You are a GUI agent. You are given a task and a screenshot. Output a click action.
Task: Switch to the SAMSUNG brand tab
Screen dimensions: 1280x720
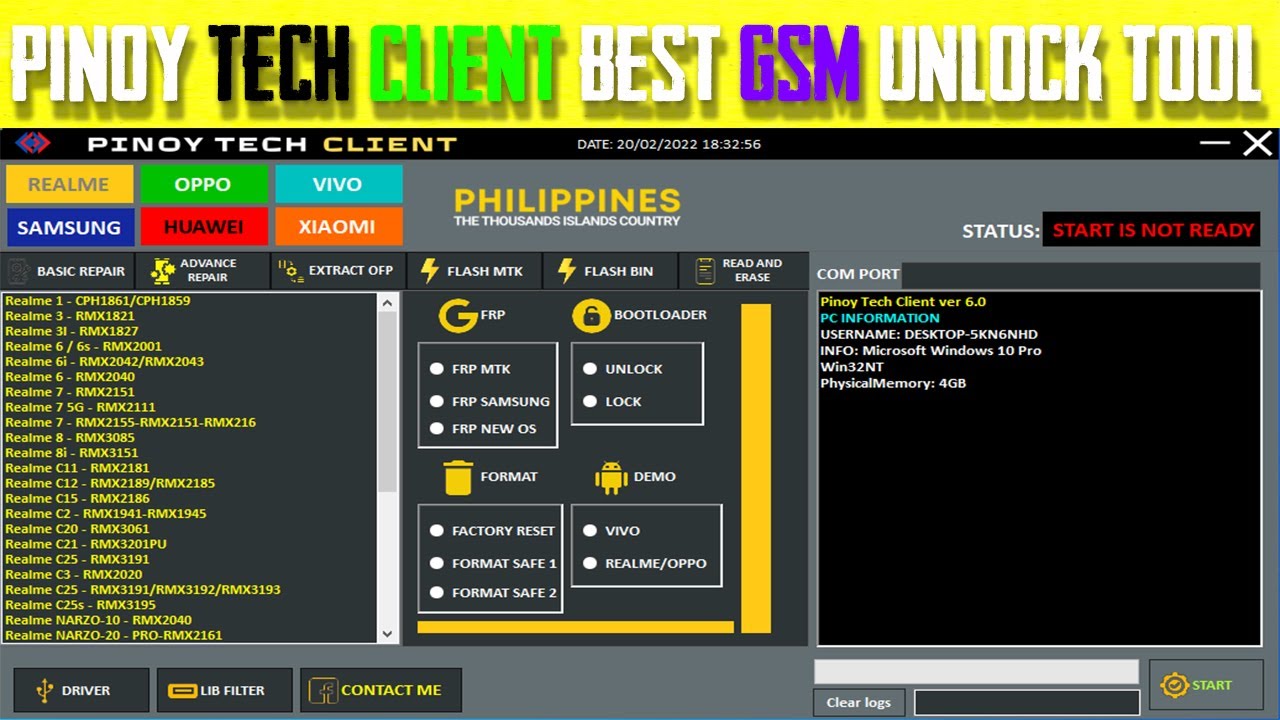coord(69,227)
